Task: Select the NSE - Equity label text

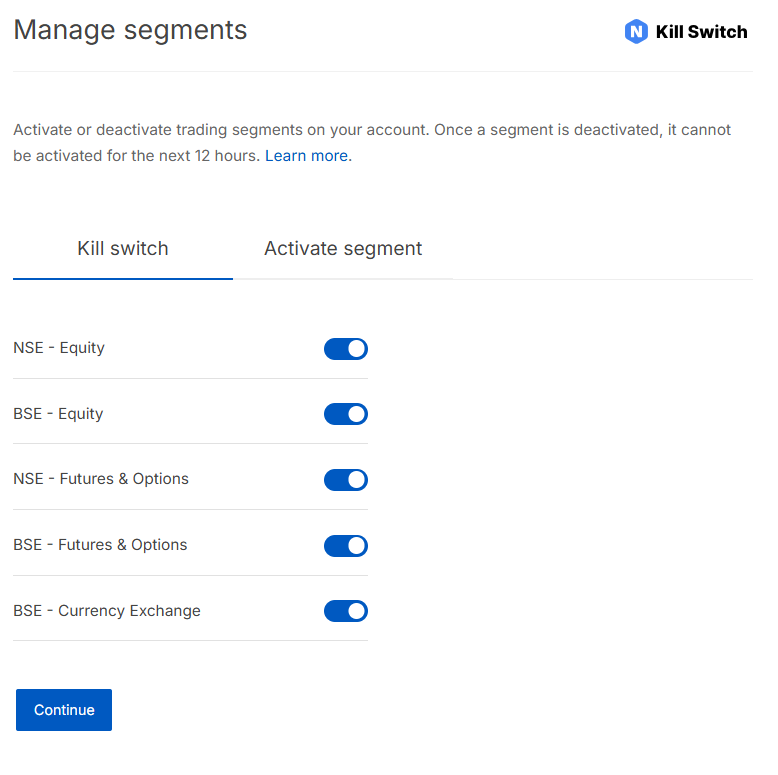Action: click(59, 348)
